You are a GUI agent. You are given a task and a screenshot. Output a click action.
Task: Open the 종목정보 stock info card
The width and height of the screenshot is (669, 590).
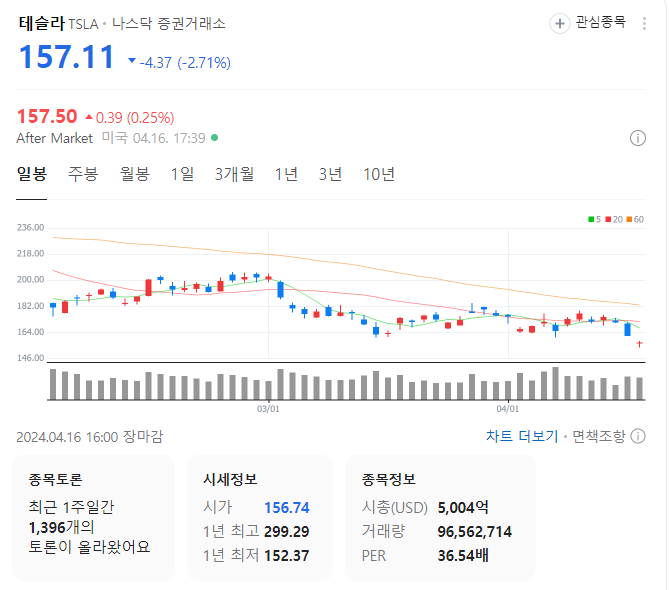pos(440,518)
